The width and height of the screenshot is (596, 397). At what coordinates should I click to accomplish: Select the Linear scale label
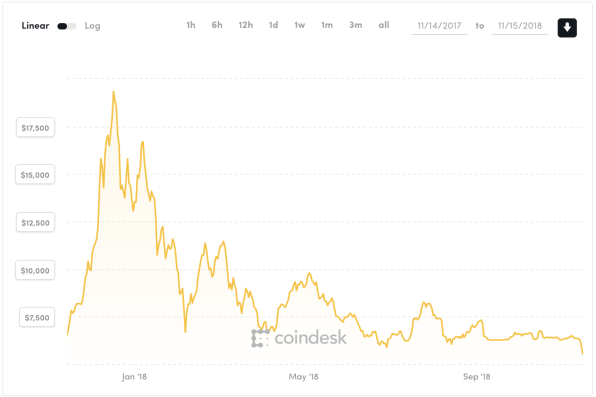click(x=35, y=25)
